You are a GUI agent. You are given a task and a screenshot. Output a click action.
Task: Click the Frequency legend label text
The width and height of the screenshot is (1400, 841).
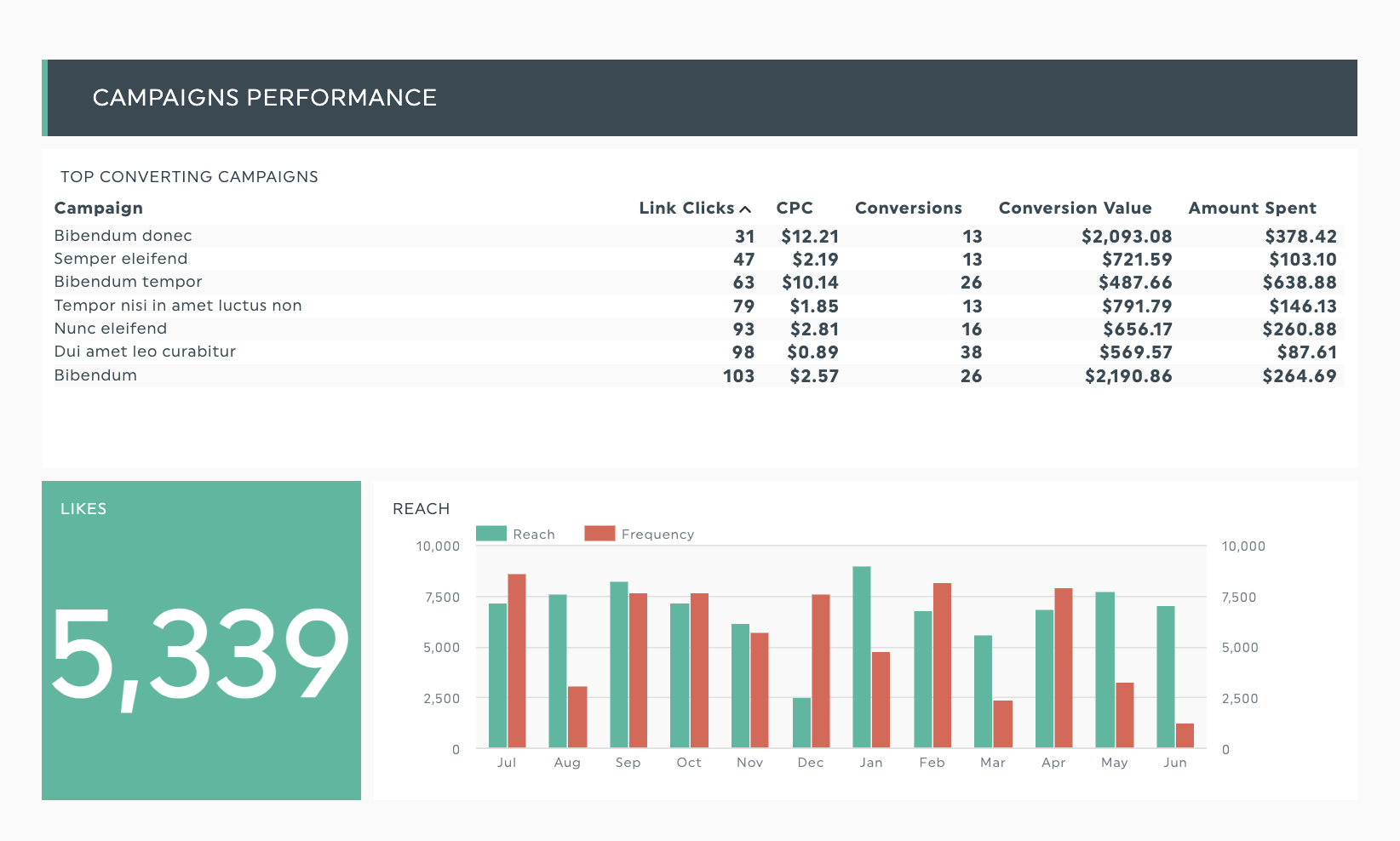point(657,535)
